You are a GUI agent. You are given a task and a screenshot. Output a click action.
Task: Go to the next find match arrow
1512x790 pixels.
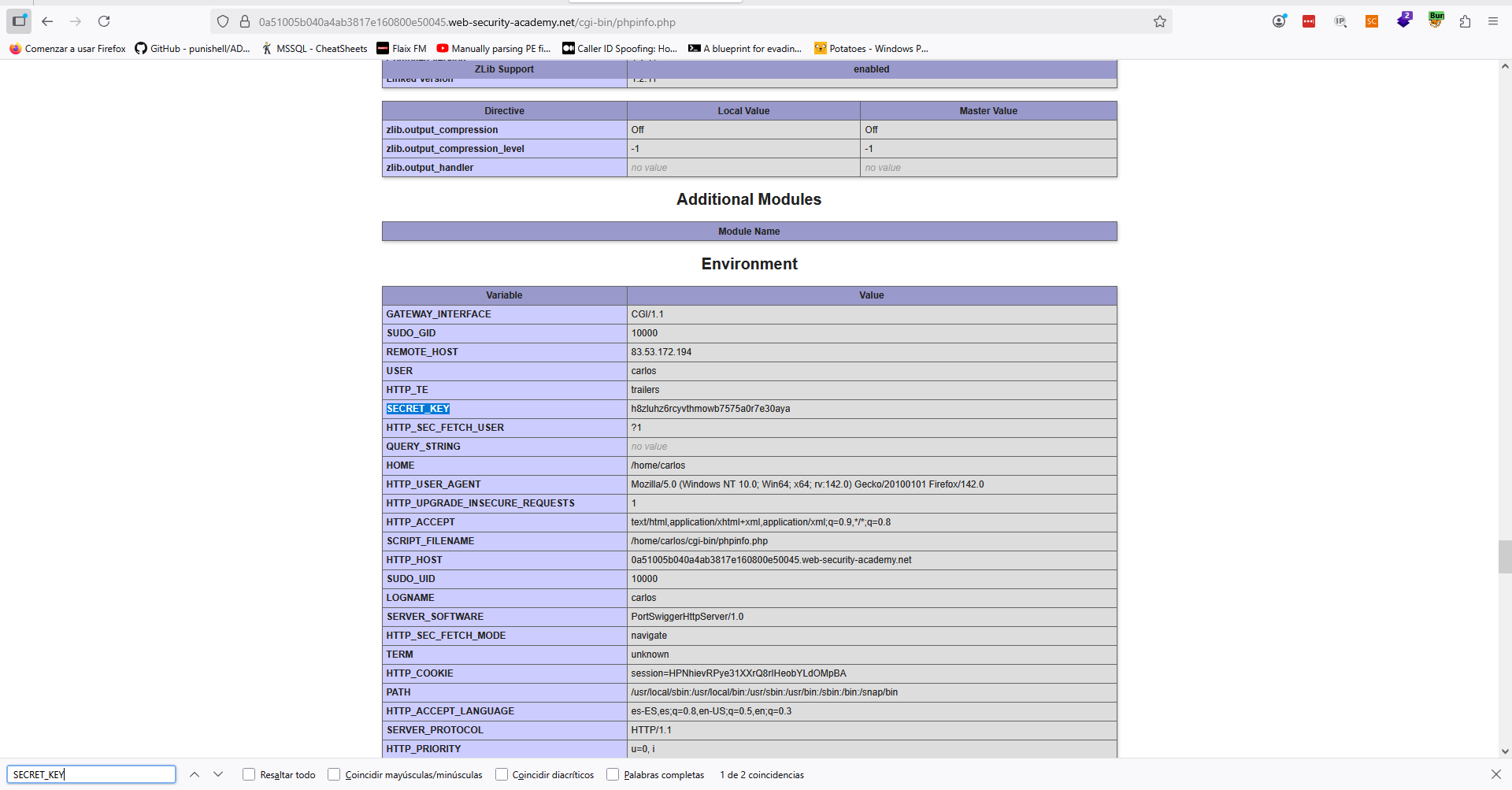(218, 774)
